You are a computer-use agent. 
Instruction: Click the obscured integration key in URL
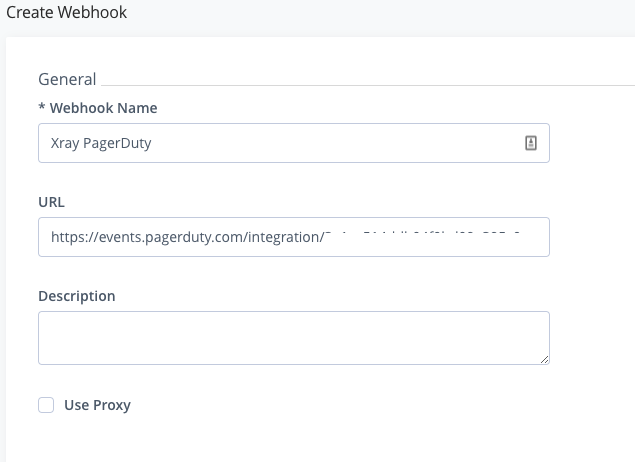422,234
